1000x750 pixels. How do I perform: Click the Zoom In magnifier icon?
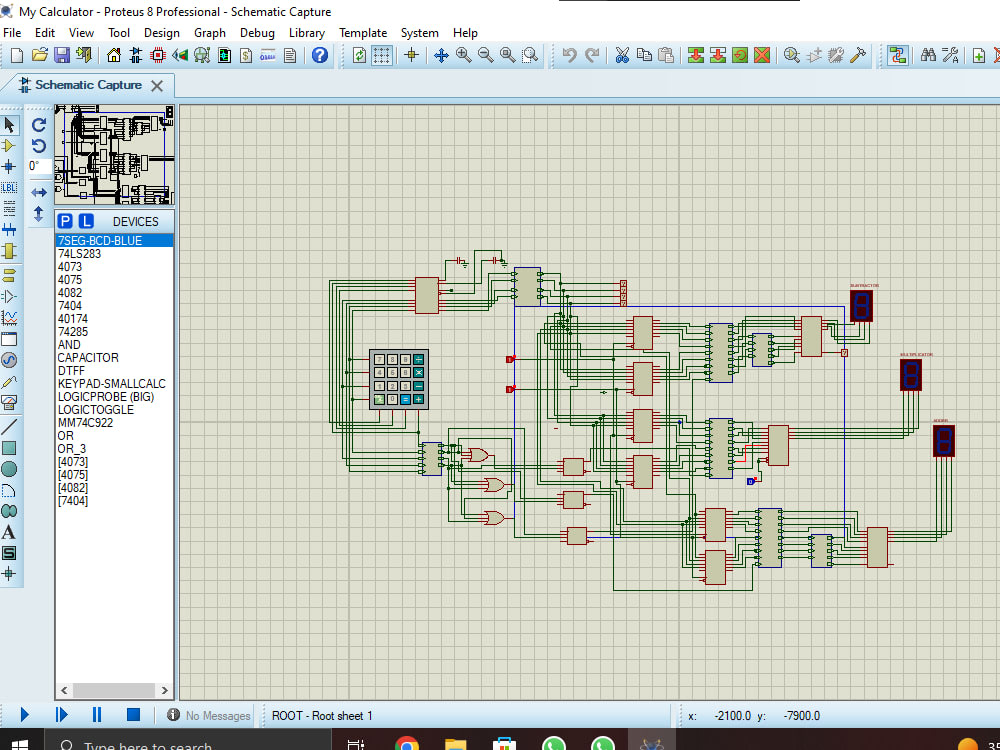[464, 55]
